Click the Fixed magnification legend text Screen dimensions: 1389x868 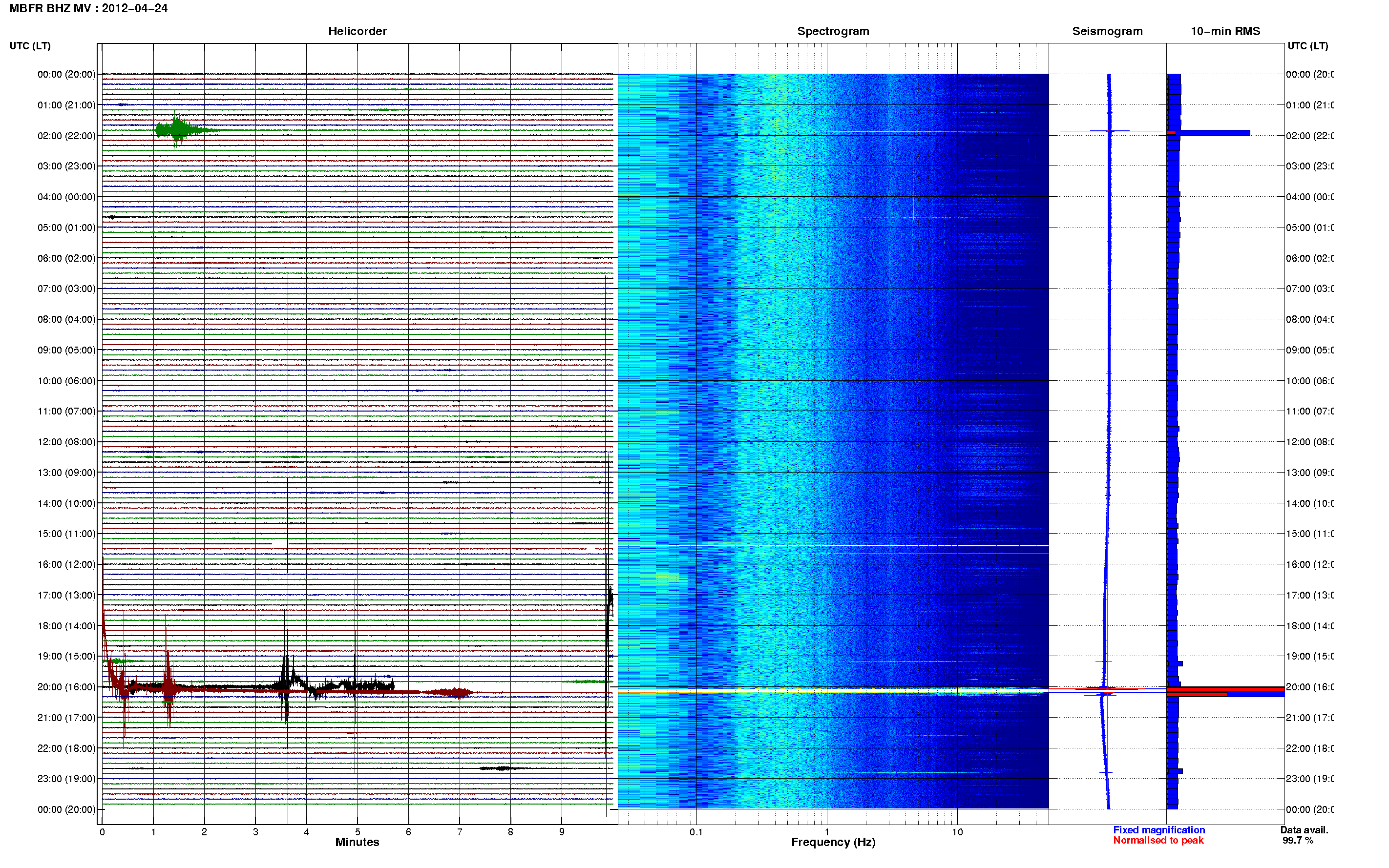coord(1159,830)
